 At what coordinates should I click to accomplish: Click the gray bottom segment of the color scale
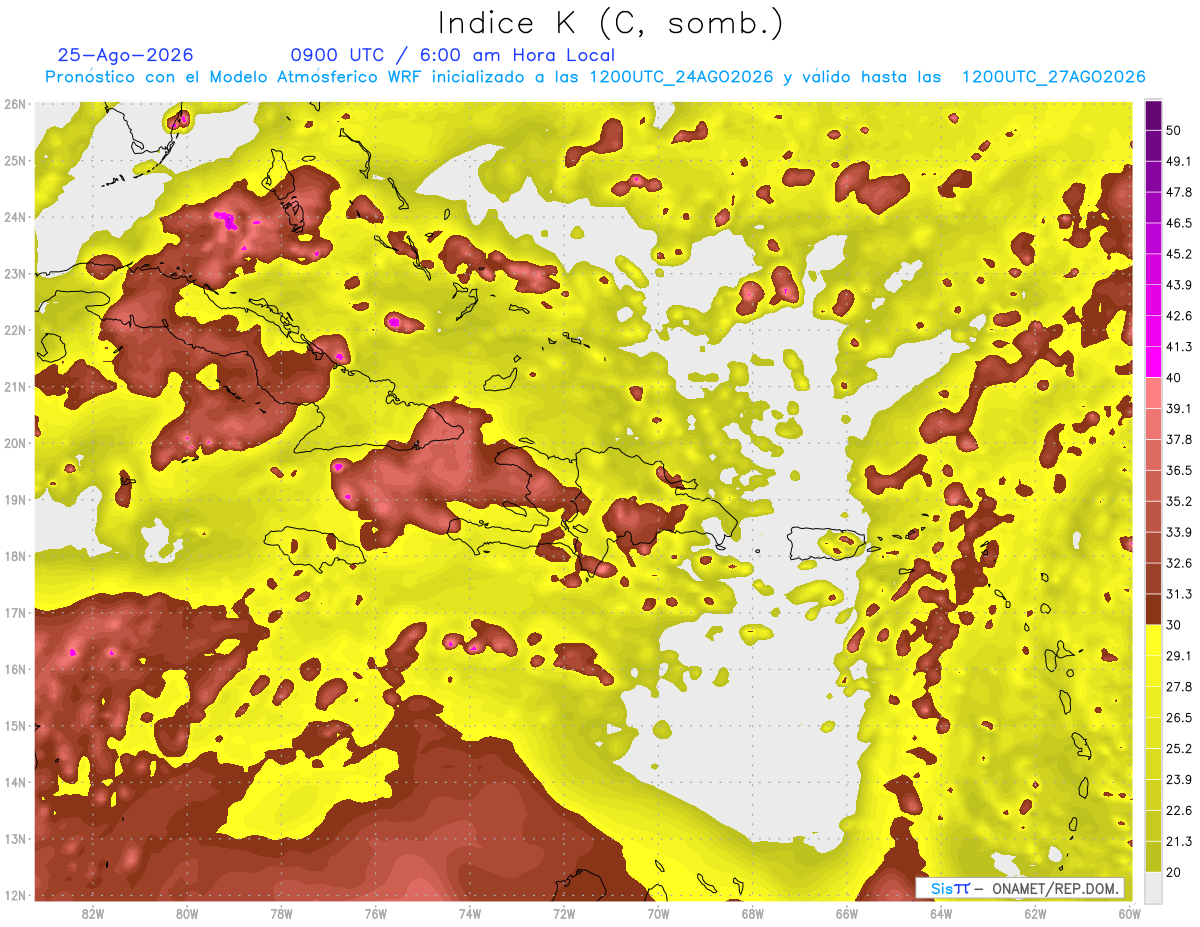(1153, 886)
